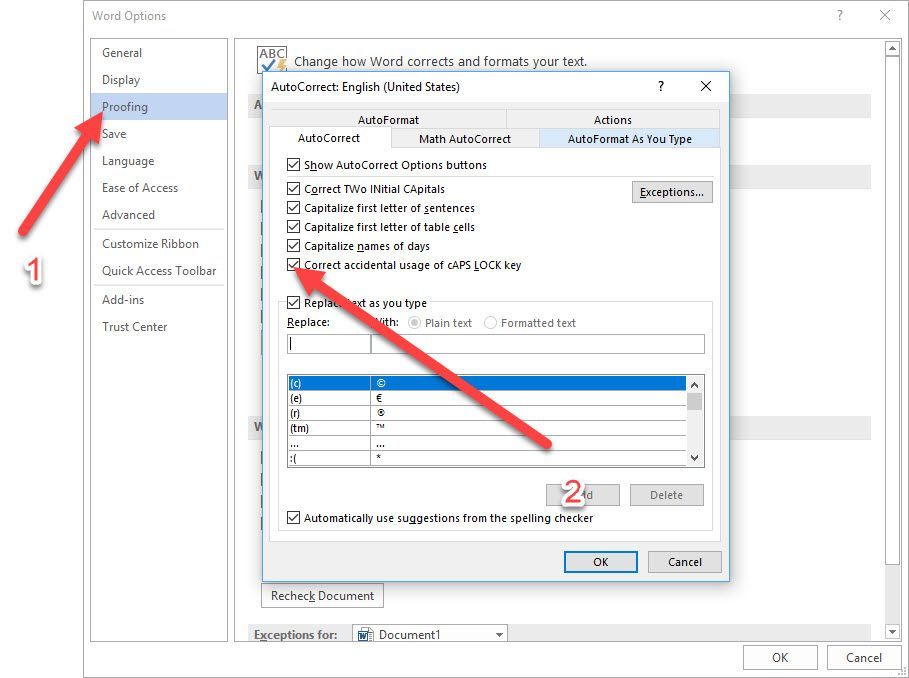
Task: Click the replacement list scroll up arrow
Action: 695,384
